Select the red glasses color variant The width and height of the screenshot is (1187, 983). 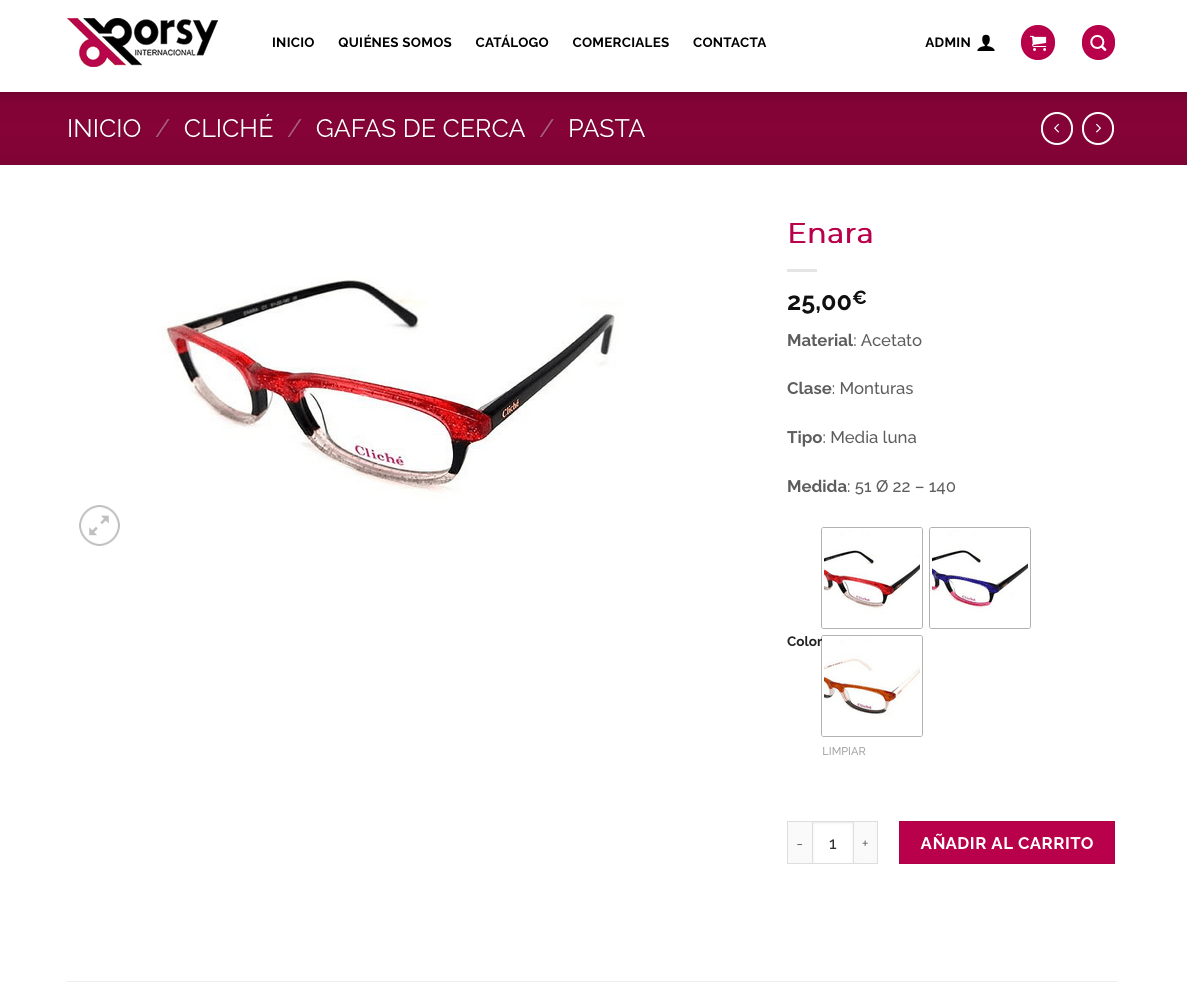(871, 577)
